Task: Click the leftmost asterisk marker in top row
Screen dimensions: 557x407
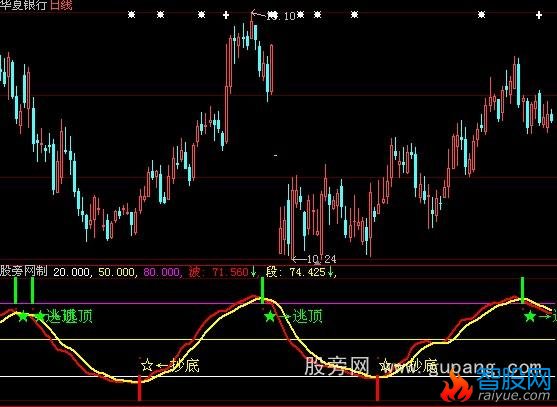Action: [x=131, y=15]
